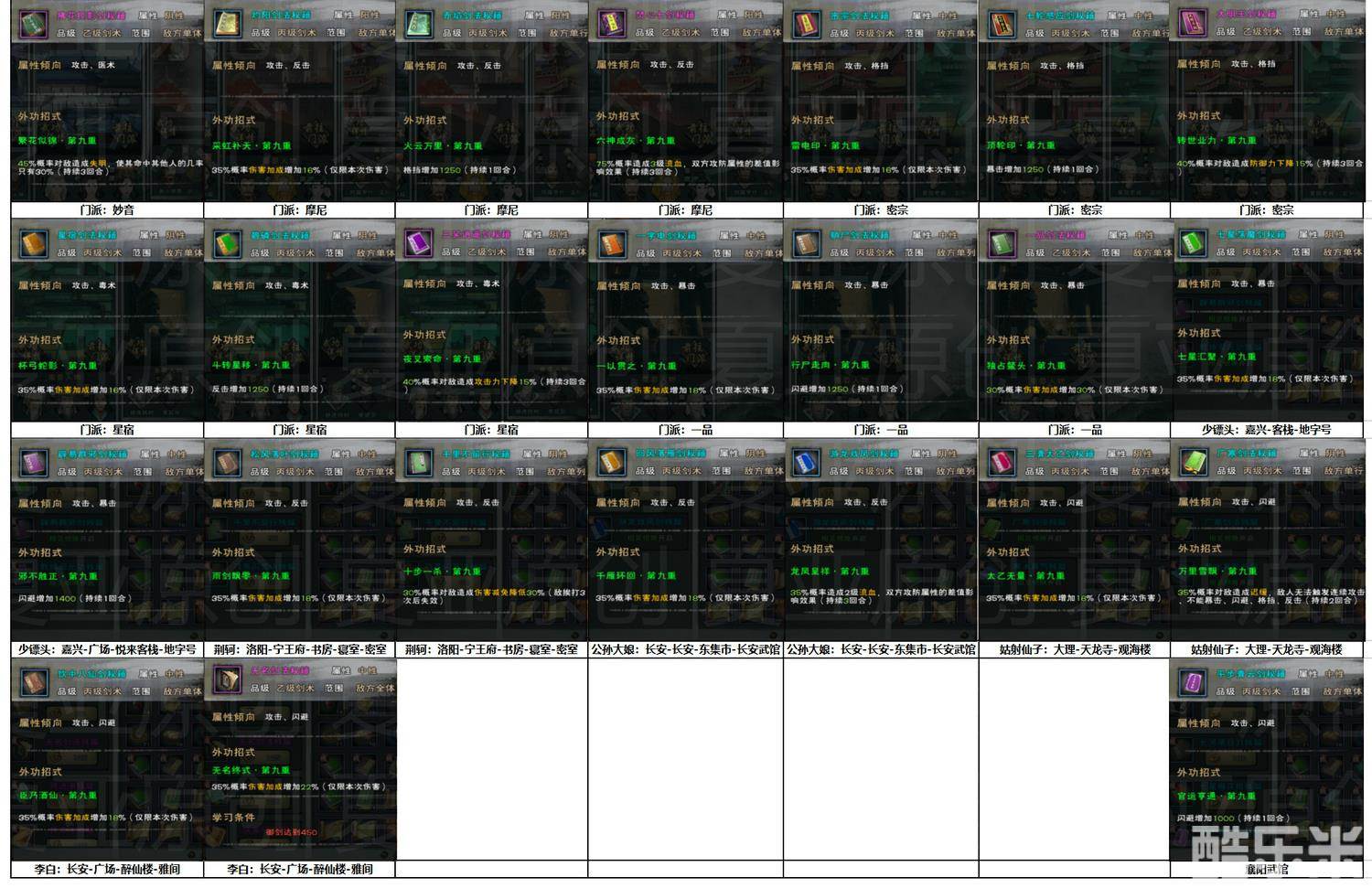Click the 少镖头 caption under 七星汇聚 card

pos(1266,429)
